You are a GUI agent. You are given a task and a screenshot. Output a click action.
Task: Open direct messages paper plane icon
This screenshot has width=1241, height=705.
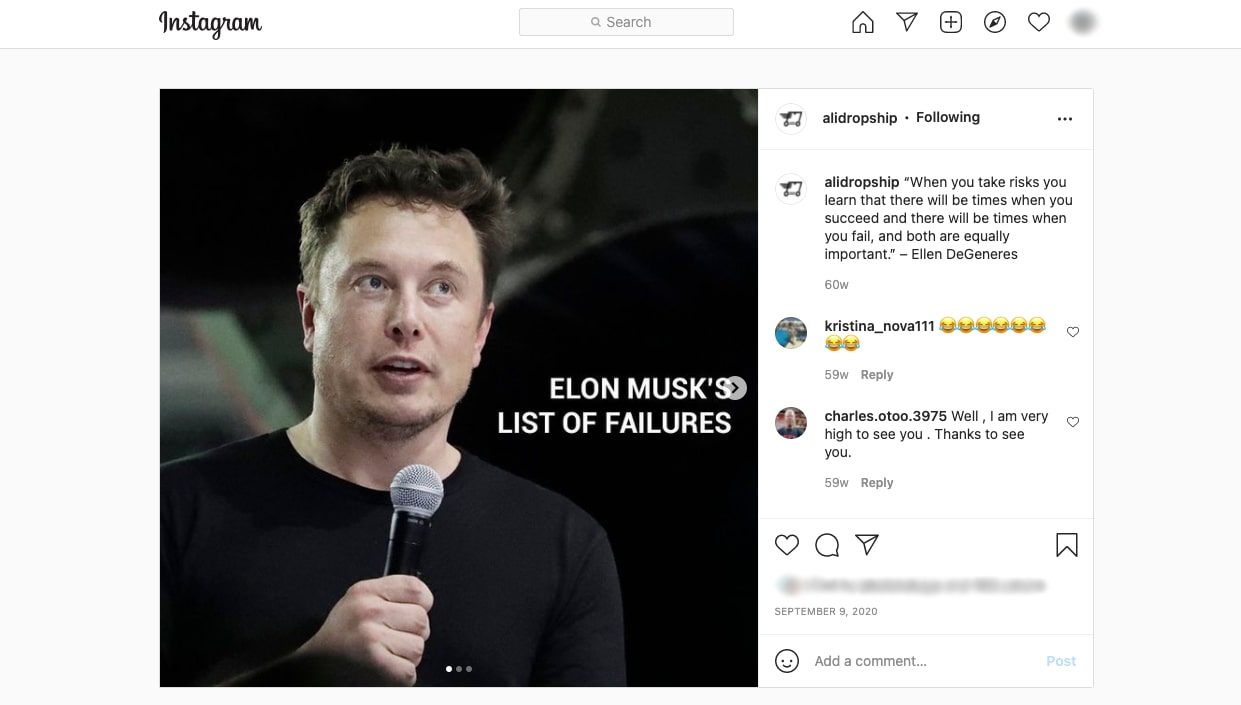coord(906,22)
